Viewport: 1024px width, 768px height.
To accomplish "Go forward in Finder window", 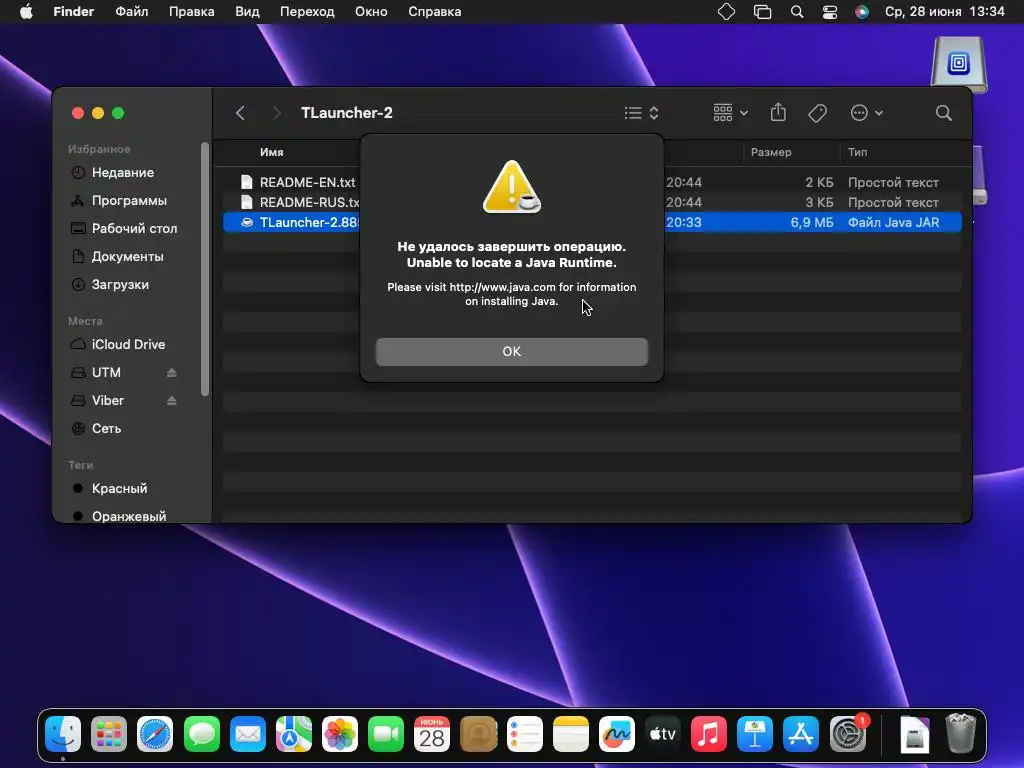I will pos(276,113).
